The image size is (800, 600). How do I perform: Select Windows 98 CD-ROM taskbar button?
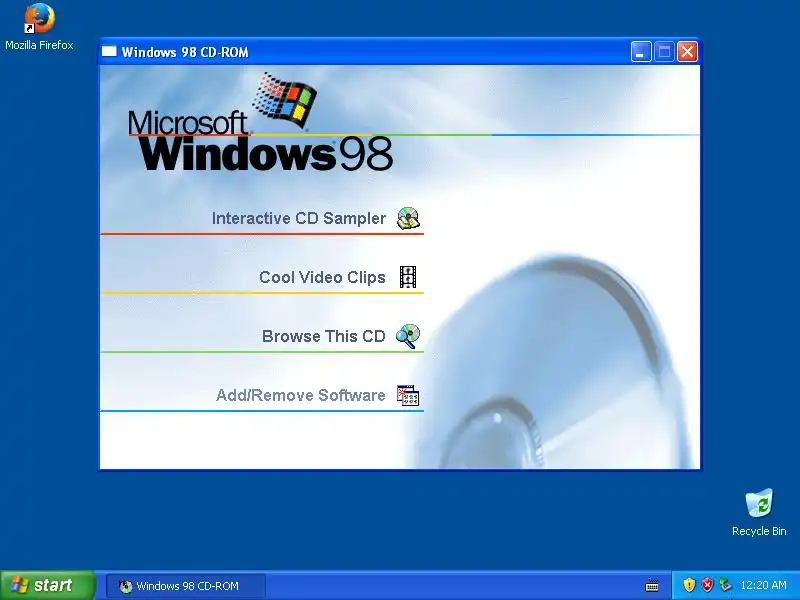[x=186, y=586]
